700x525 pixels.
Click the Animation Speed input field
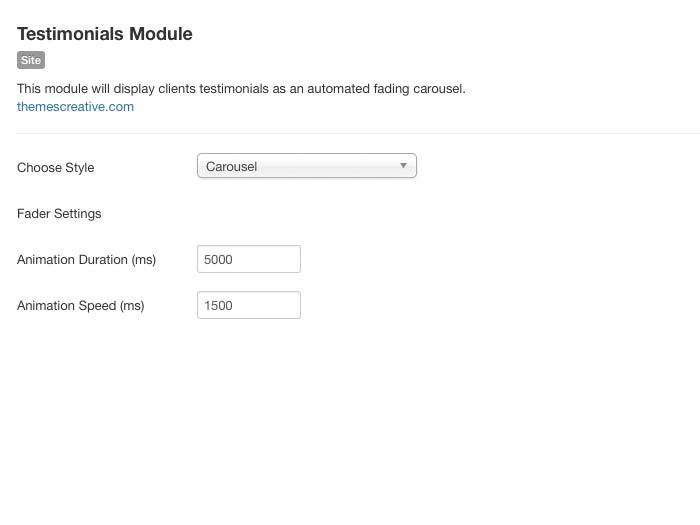[249, 305]
